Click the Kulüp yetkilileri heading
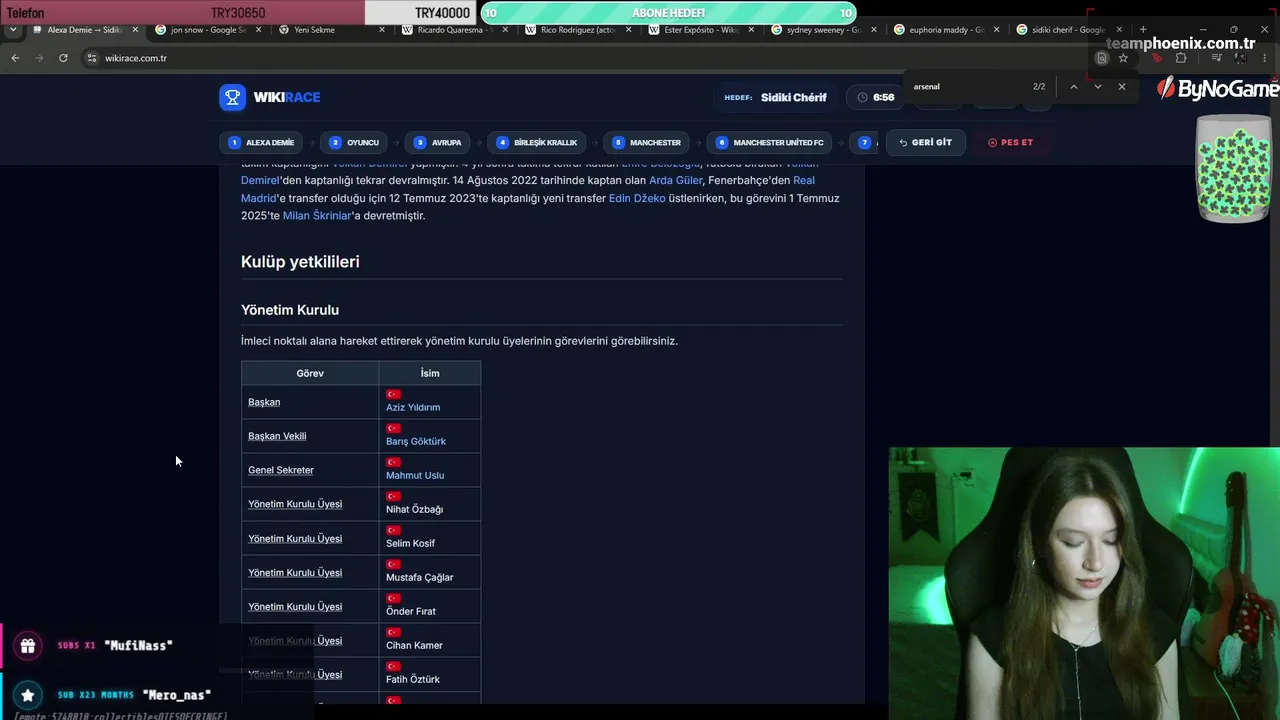 (300, 262)
